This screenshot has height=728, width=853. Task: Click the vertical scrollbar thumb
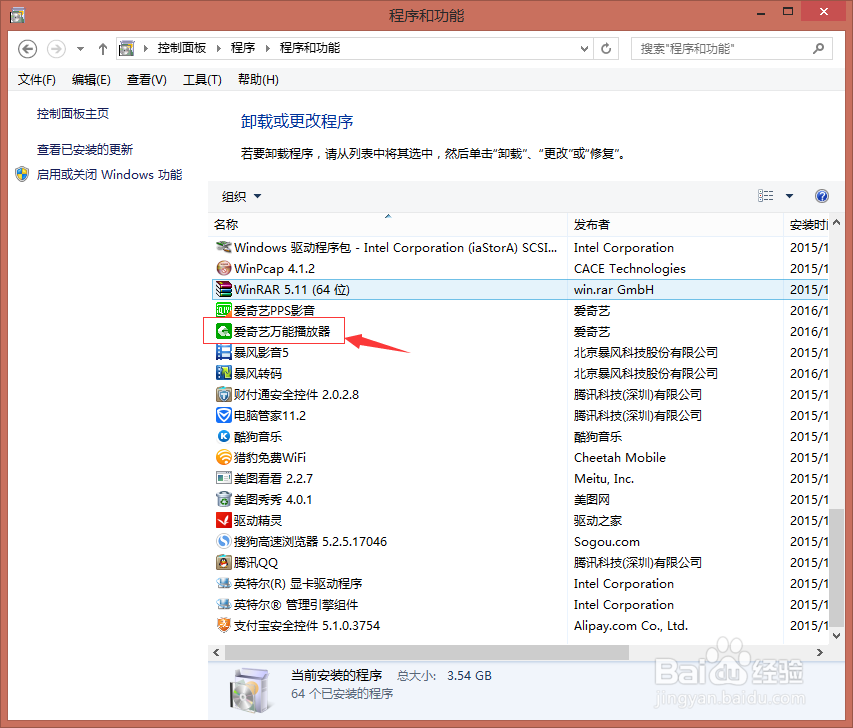click(837, 568)
